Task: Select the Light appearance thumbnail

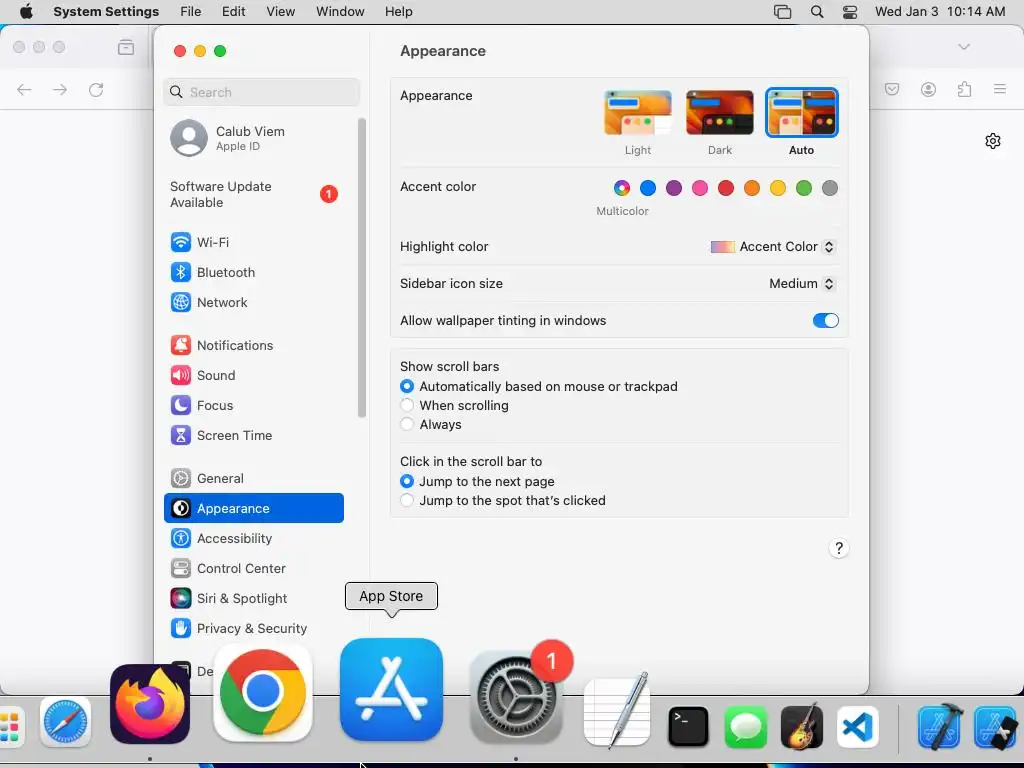Action: coord(638,112)
